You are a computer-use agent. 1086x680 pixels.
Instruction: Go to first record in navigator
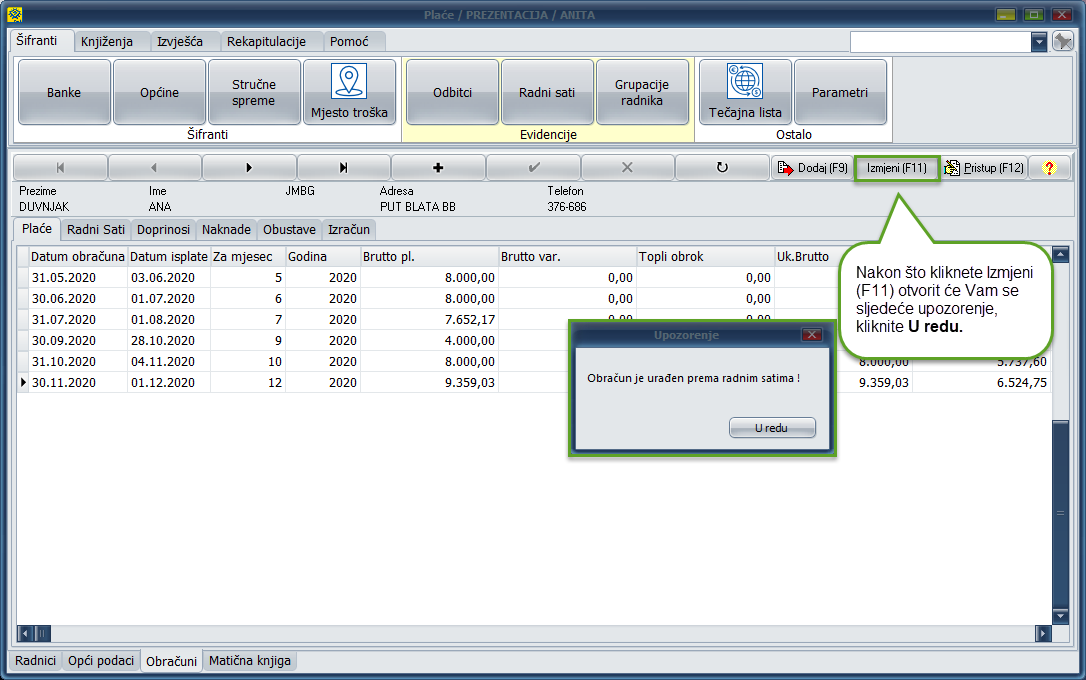tap(60, 168)
